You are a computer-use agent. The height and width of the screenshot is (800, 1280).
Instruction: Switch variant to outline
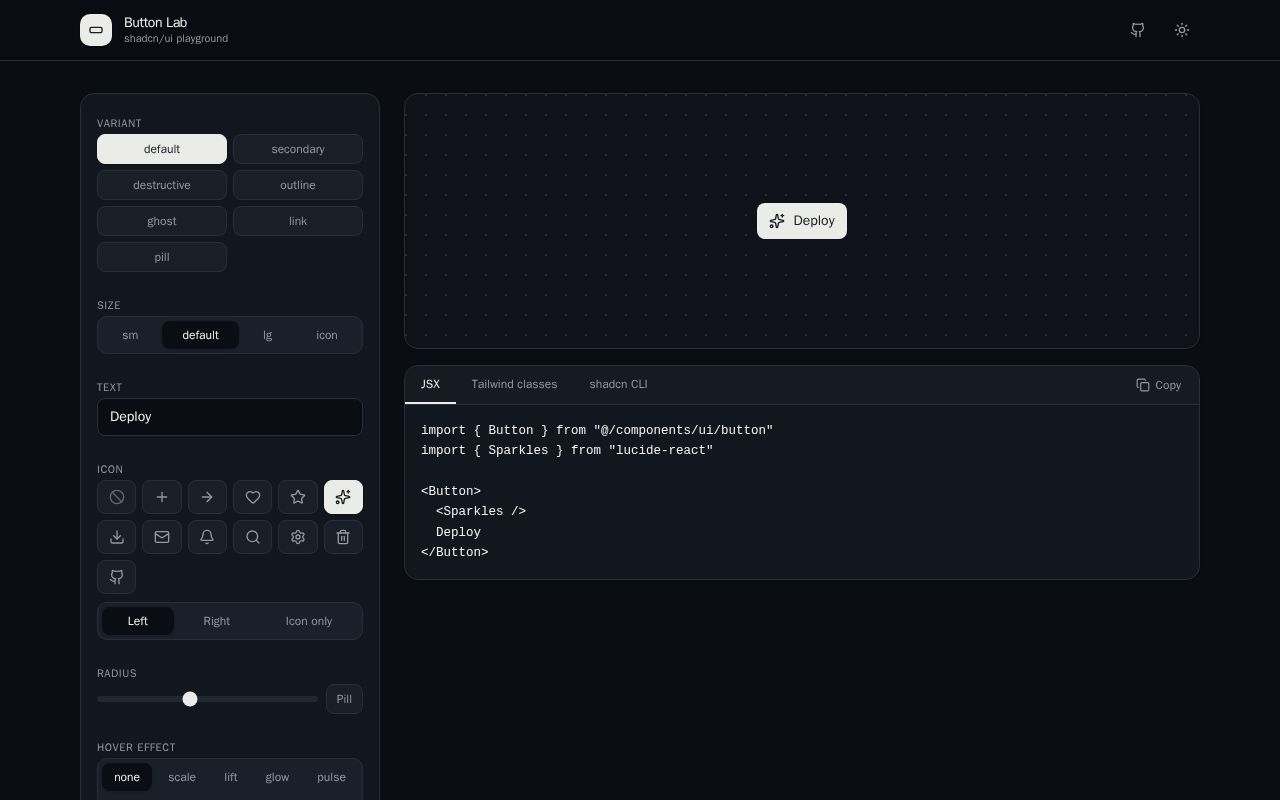click(x=298, y=185)
